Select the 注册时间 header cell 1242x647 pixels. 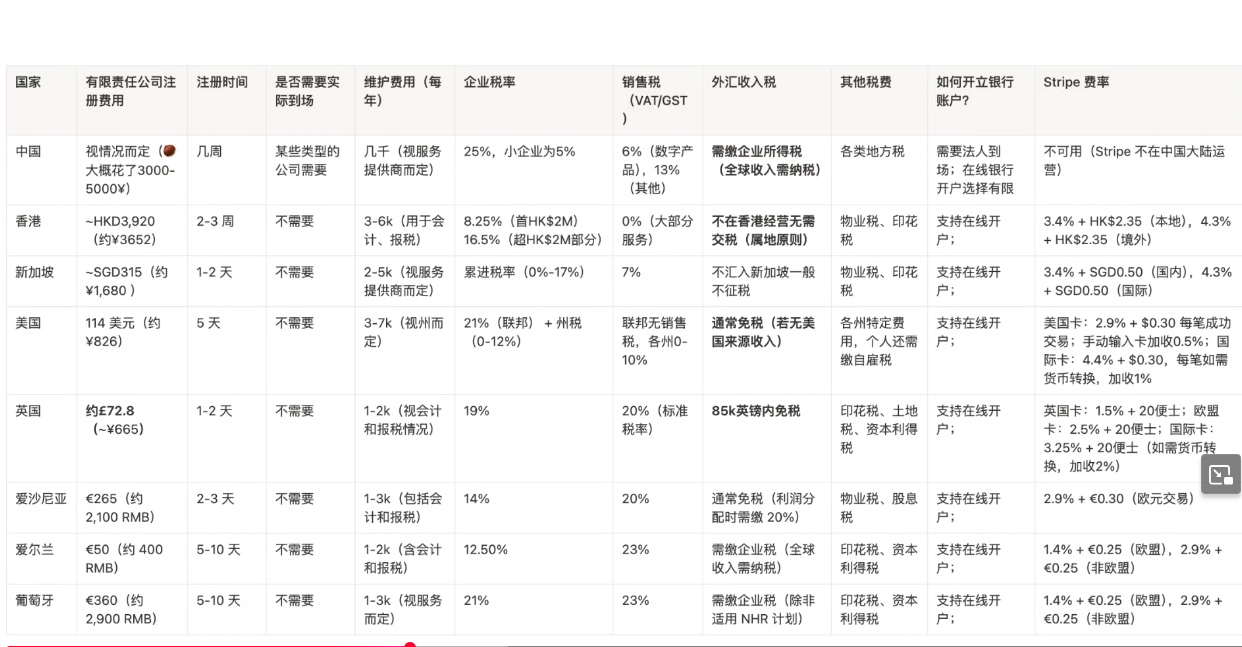[x=222, y=82]
